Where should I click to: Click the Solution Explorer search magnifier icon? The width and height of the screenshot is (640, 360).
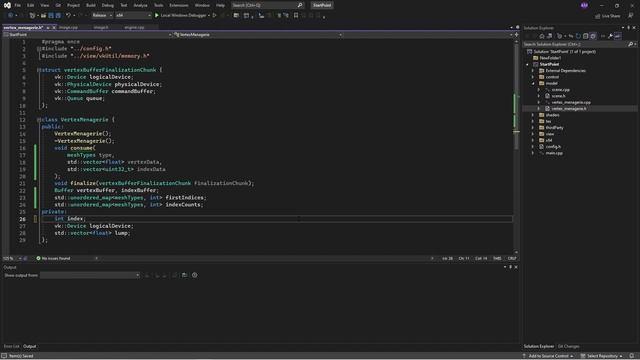[630, 44]
